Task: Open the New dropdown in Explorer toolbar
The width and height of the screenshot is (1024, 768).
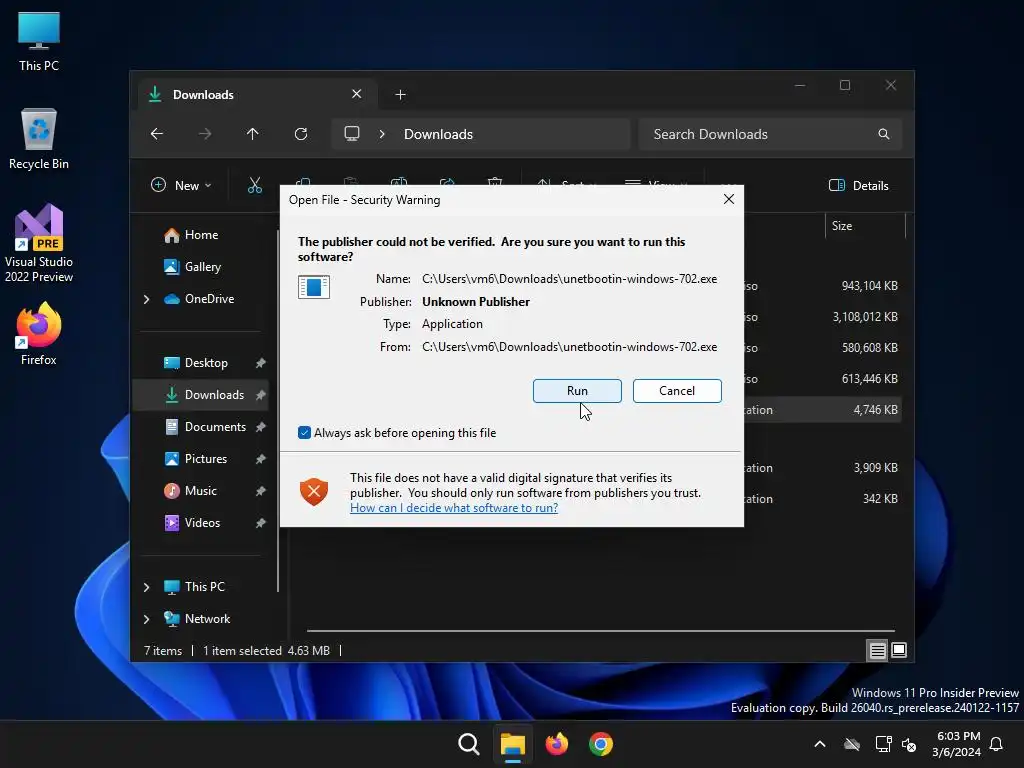Action: click(x=181, y=185)
